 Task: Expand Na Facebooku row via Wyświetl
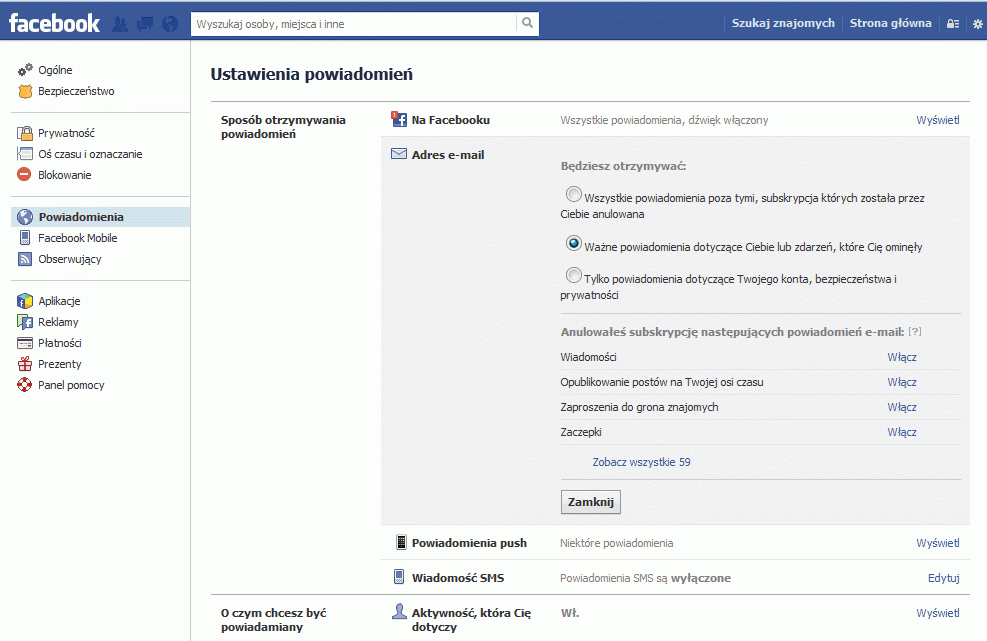click(938, 120)
